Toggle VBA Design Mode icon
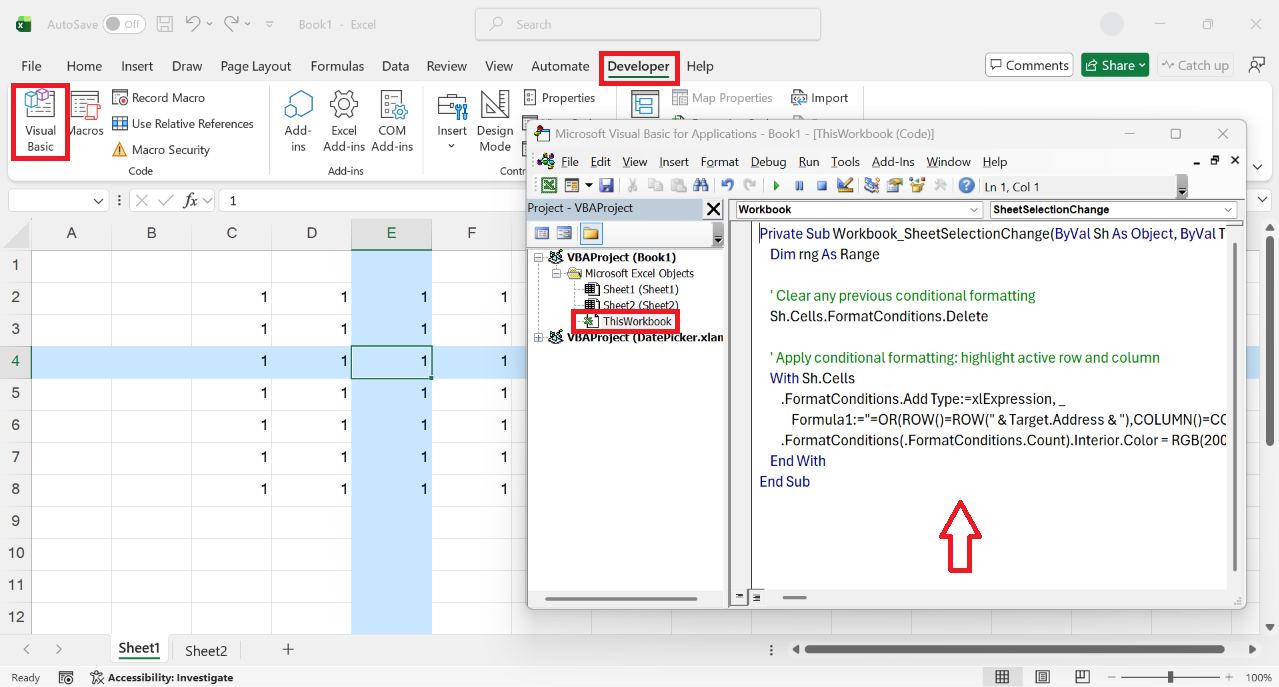 click(x=844, y=185)
